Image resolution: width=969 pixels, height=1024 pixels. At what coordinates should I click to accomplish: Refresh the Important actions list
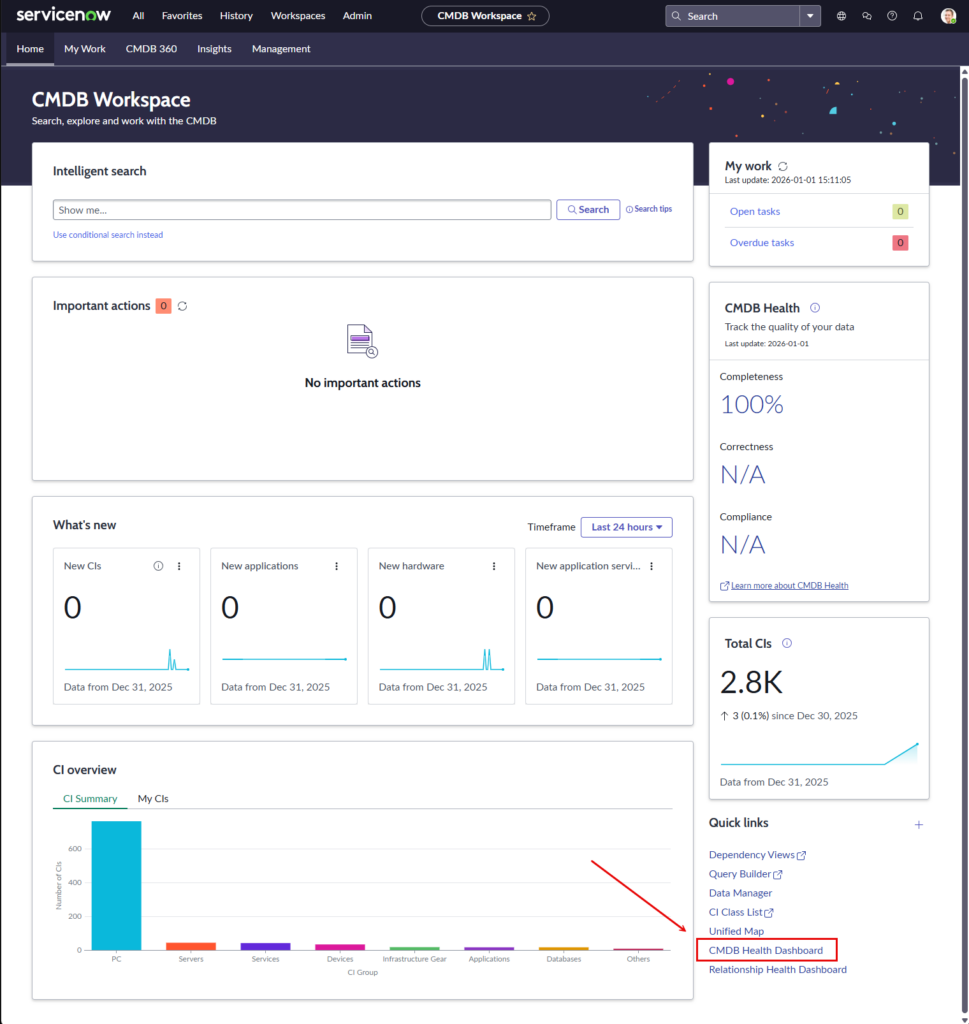[182, 306]
